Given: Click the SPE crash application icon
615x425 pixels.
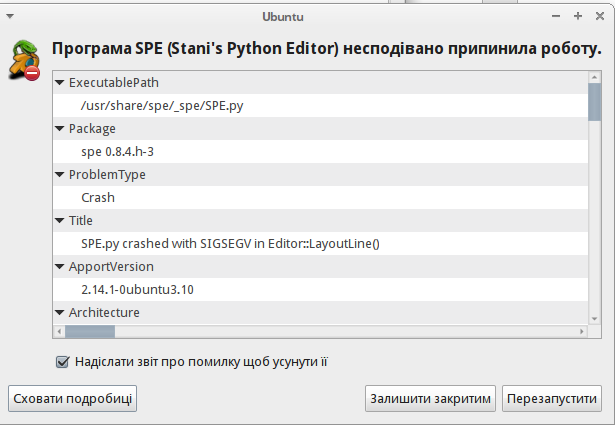Looking at the screenshot, I should pos(24,60).
